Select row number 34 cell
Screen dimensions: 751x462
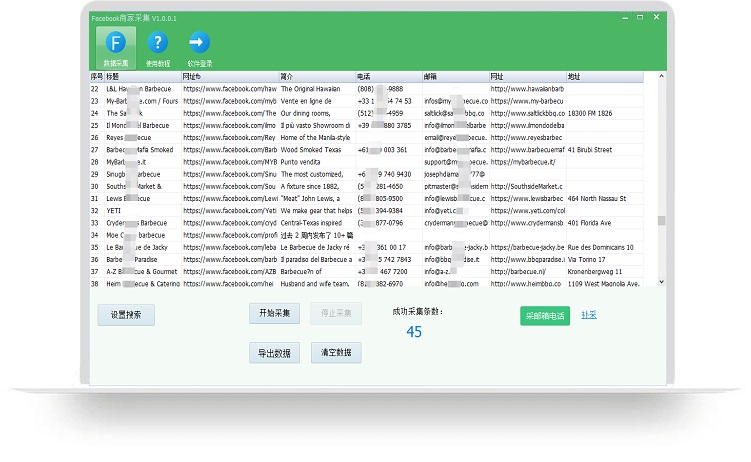(x=97, y=235)
